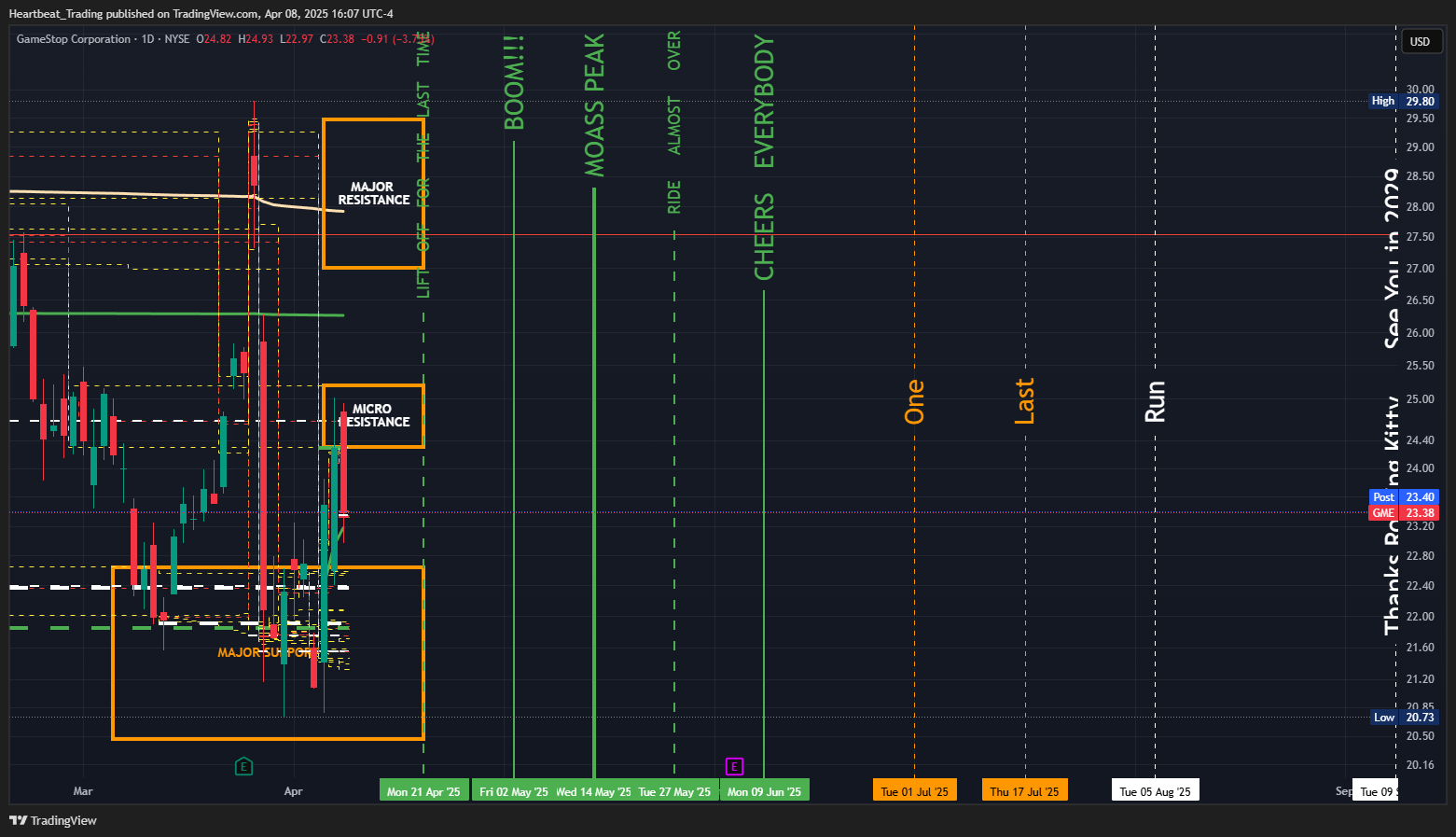Click the GME 23.38 price label
Screen dimensions: 1456x837
click(x=1404, y=512)
